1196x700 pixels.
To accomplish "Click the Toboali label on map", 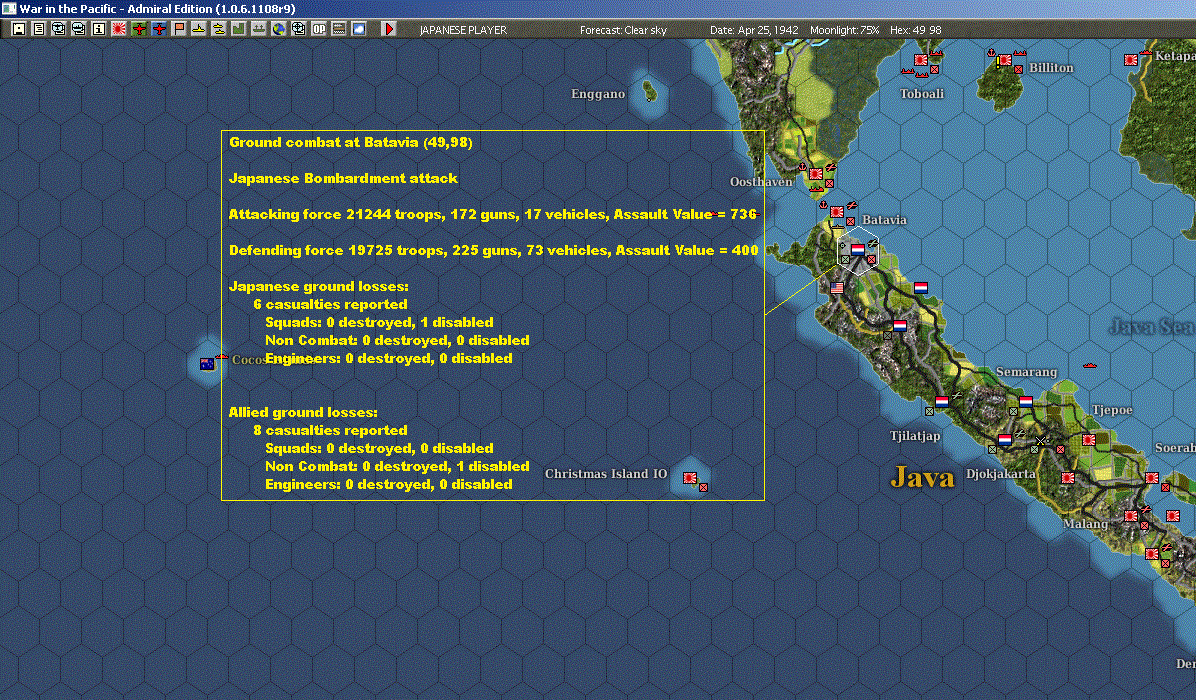I will pos(921,94).
